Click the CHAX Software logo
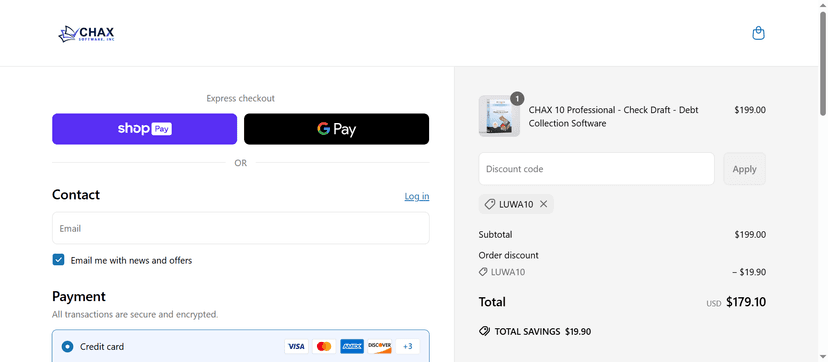Viewport: 828px width, 362px height. pyautogui.click(x=86, y=34)
